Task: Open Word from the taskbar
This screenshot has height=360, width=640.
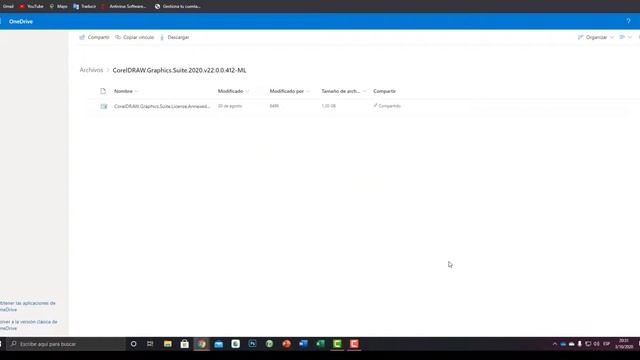Action: click(x=303, y=344)
